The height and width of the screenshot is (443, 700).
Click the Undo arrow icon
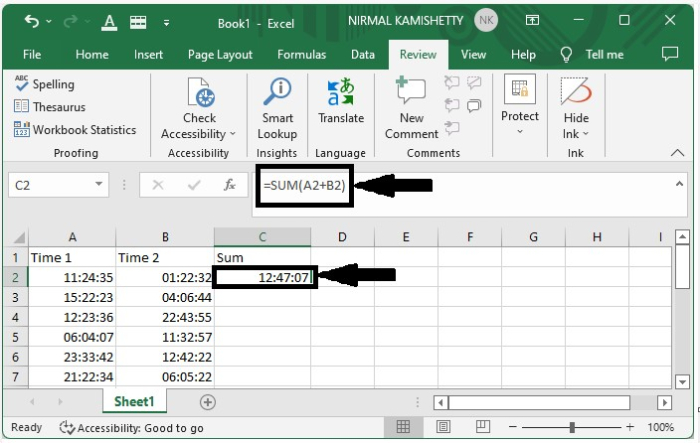click(x=31, y=21)
